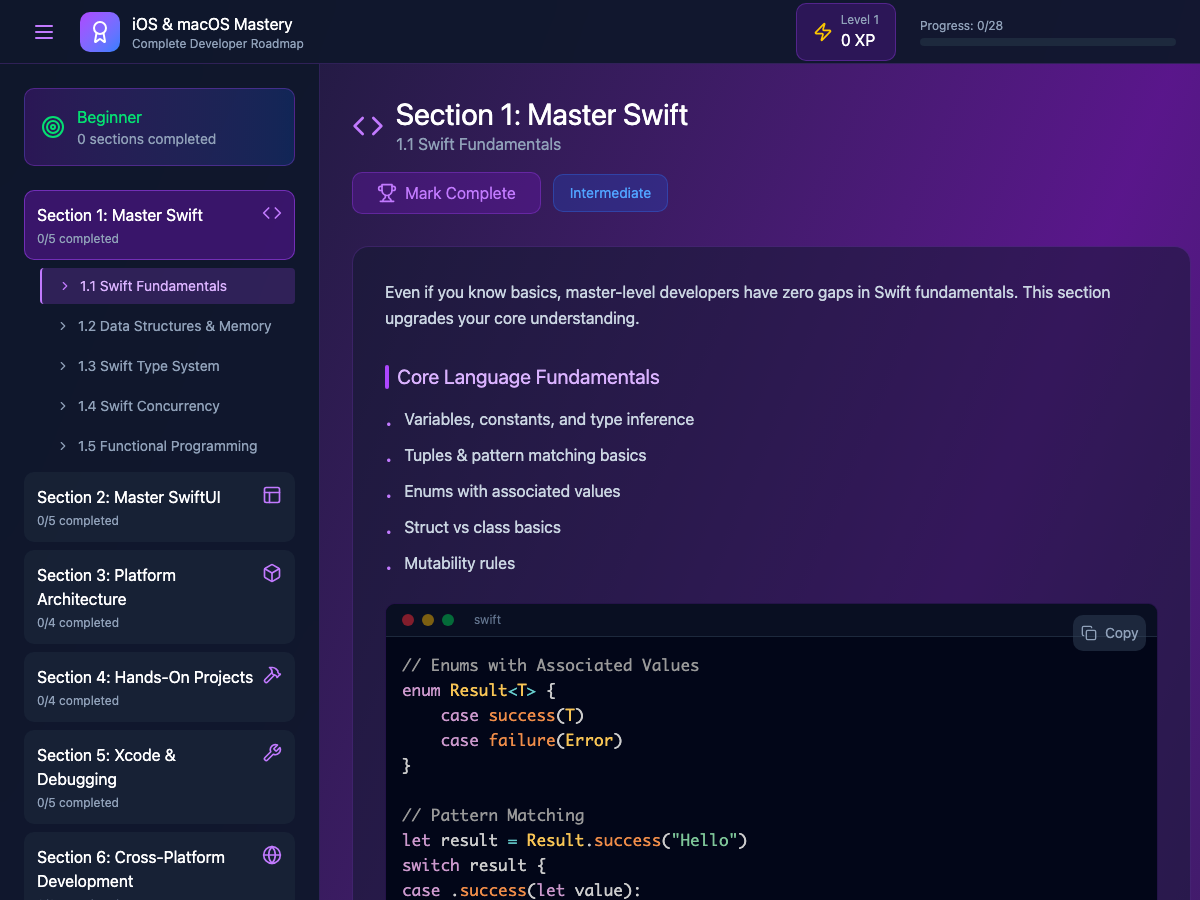Click '0 sections completed' text
This screenshot has height=900, width=1200.
(x=146, y=139)
